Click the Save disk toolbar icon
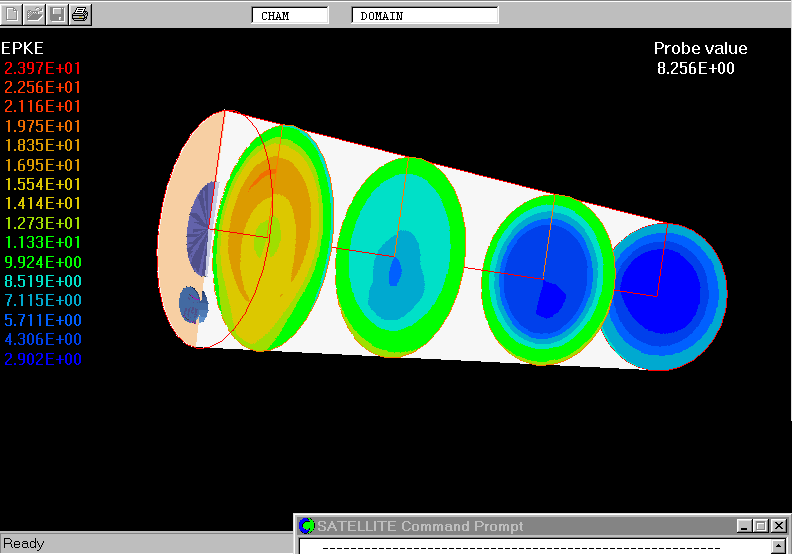This screenshot has width=792, height=554. 57,14
